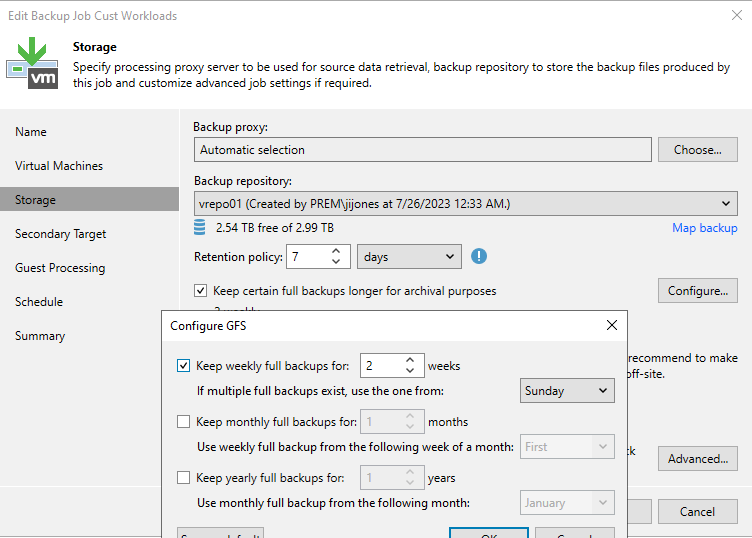Select the Schedule step in sidebar
Screen dimensions: 752x538
tap(39, 302)
